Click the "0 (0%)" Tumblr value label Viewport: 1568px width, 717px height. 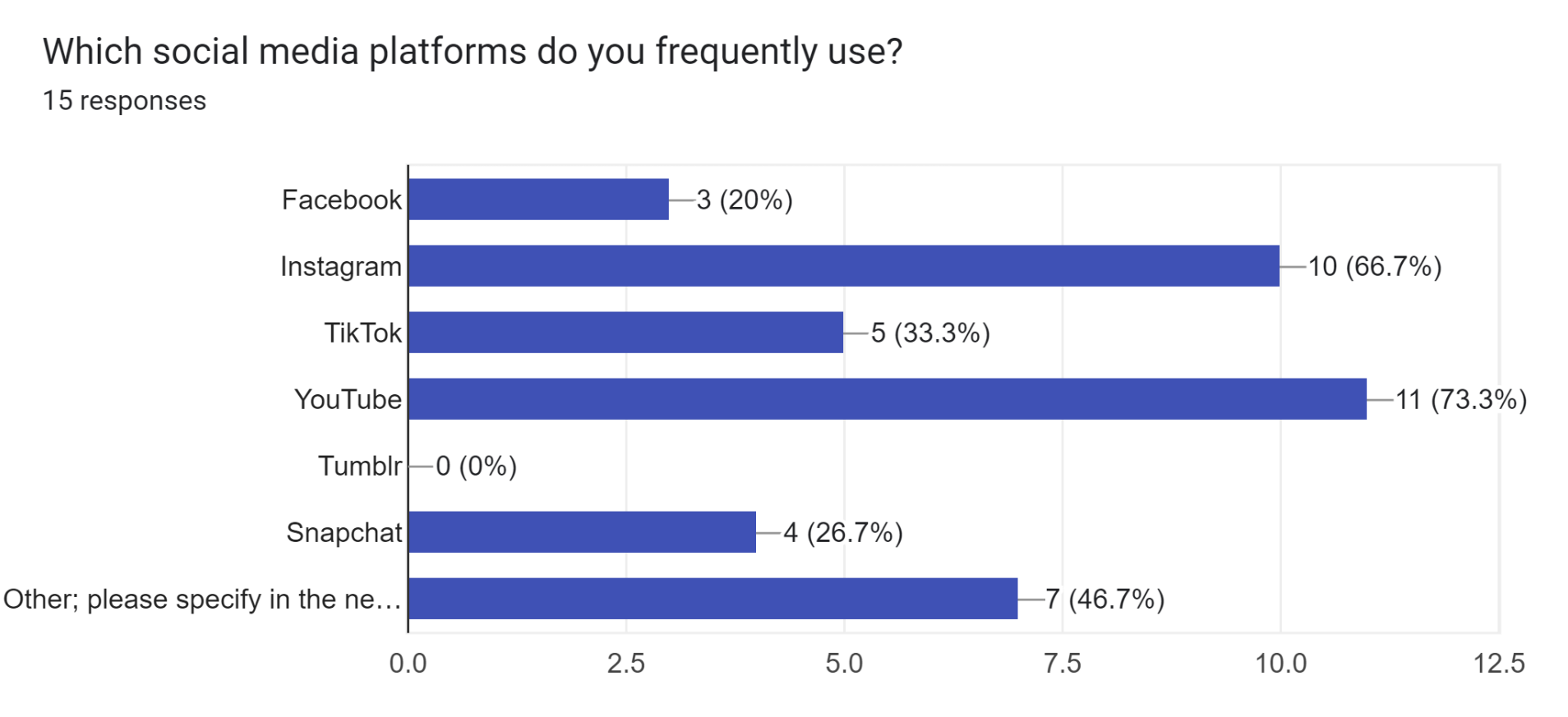pyautogui.click(x=476, y=466)
